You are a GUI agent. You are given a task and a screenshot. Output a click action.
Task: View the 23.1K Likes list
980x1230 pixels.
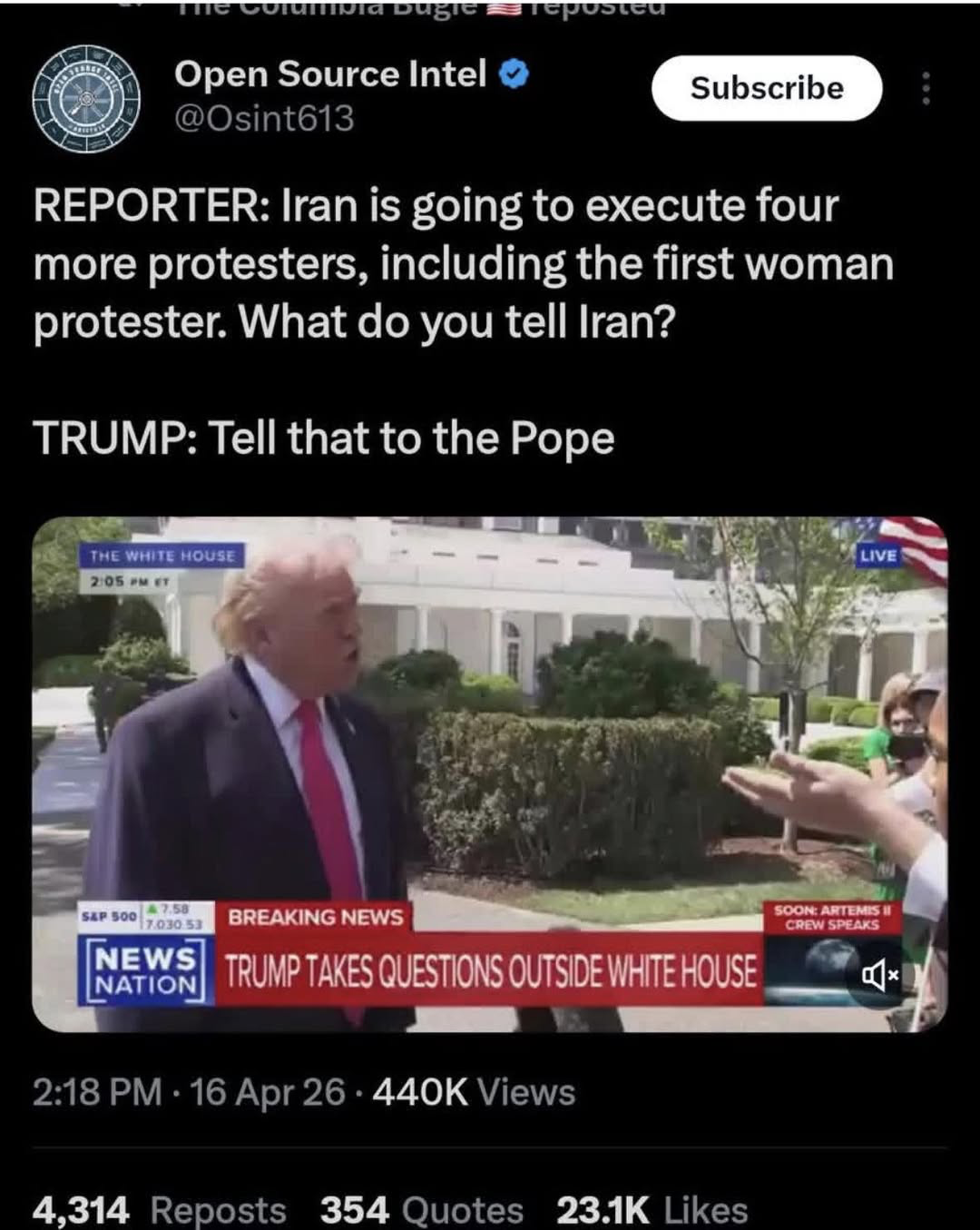652,1210
